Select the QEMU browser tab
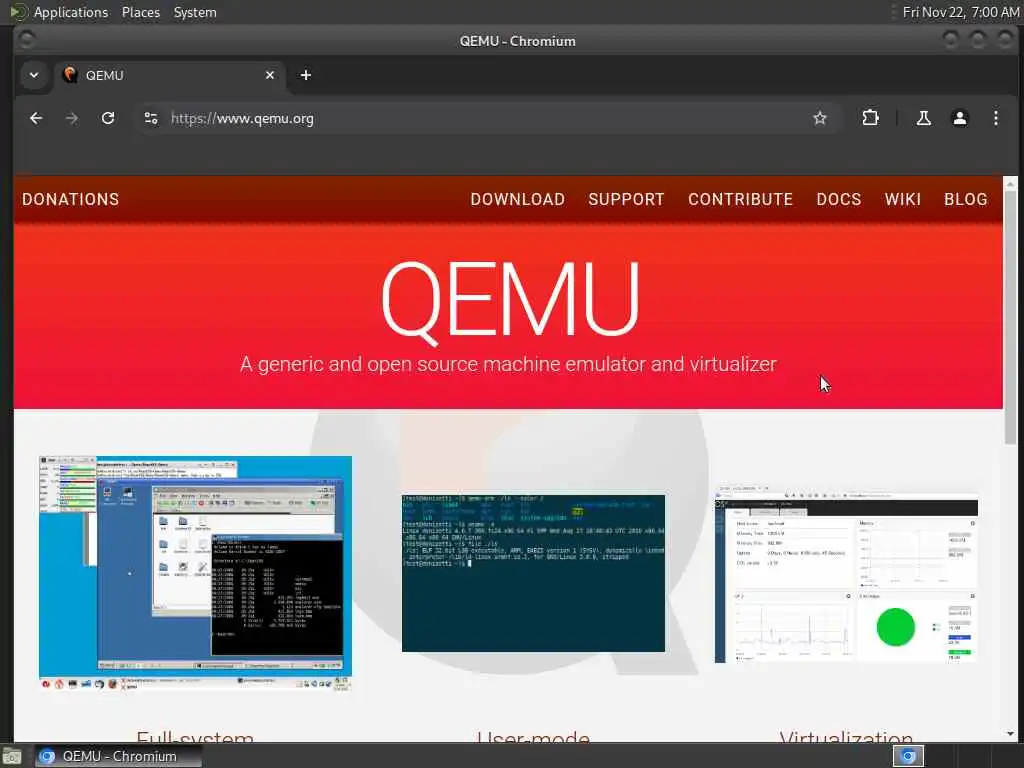 pyautogui.click(x=169, y=75)
